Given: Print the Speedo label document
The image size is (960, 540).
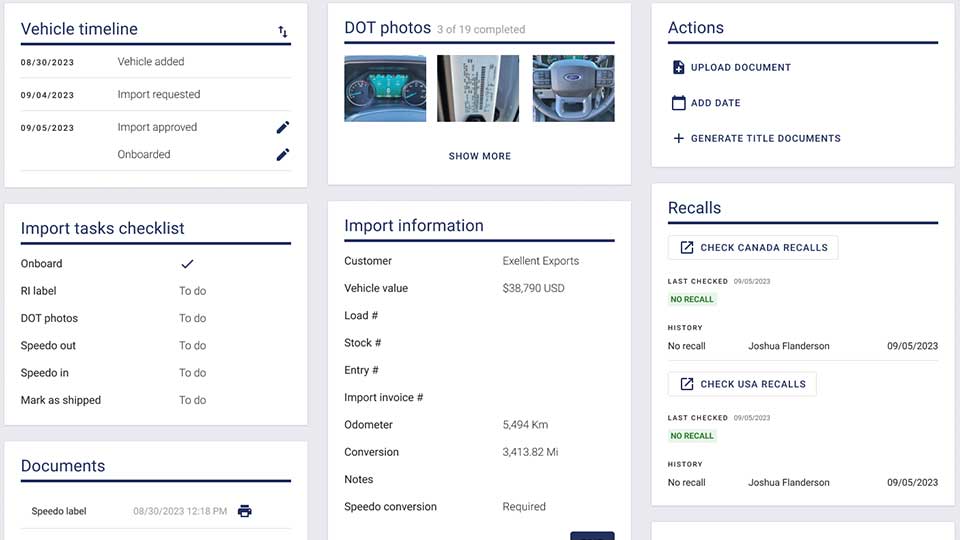Looking at the screenshot, I should (x=244, y=511).
